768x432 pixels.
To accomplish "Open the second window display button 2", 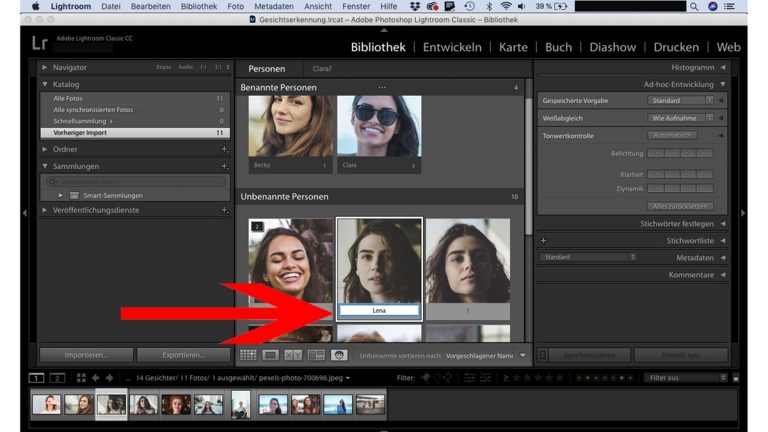I will pyautogui.click(x=57, y=378).
